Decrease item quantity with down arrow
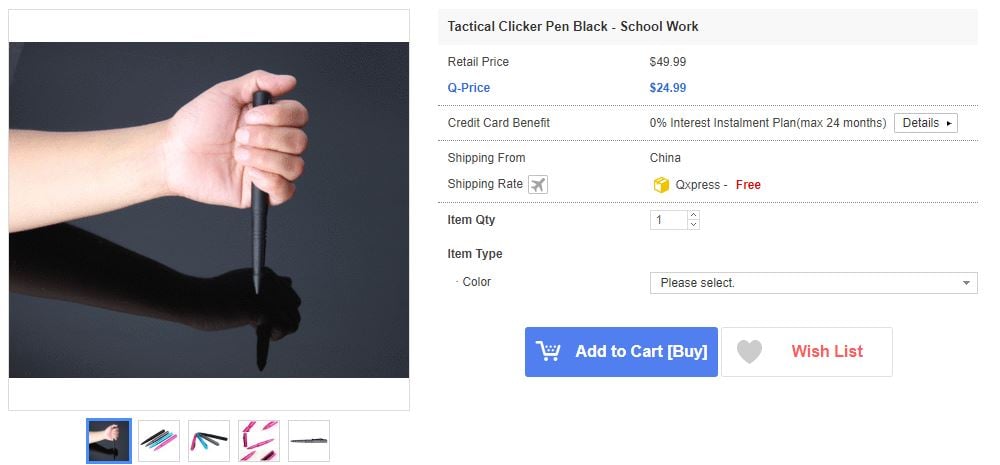Viewport: 1000px width, 465px height. [x=694, y=225]
